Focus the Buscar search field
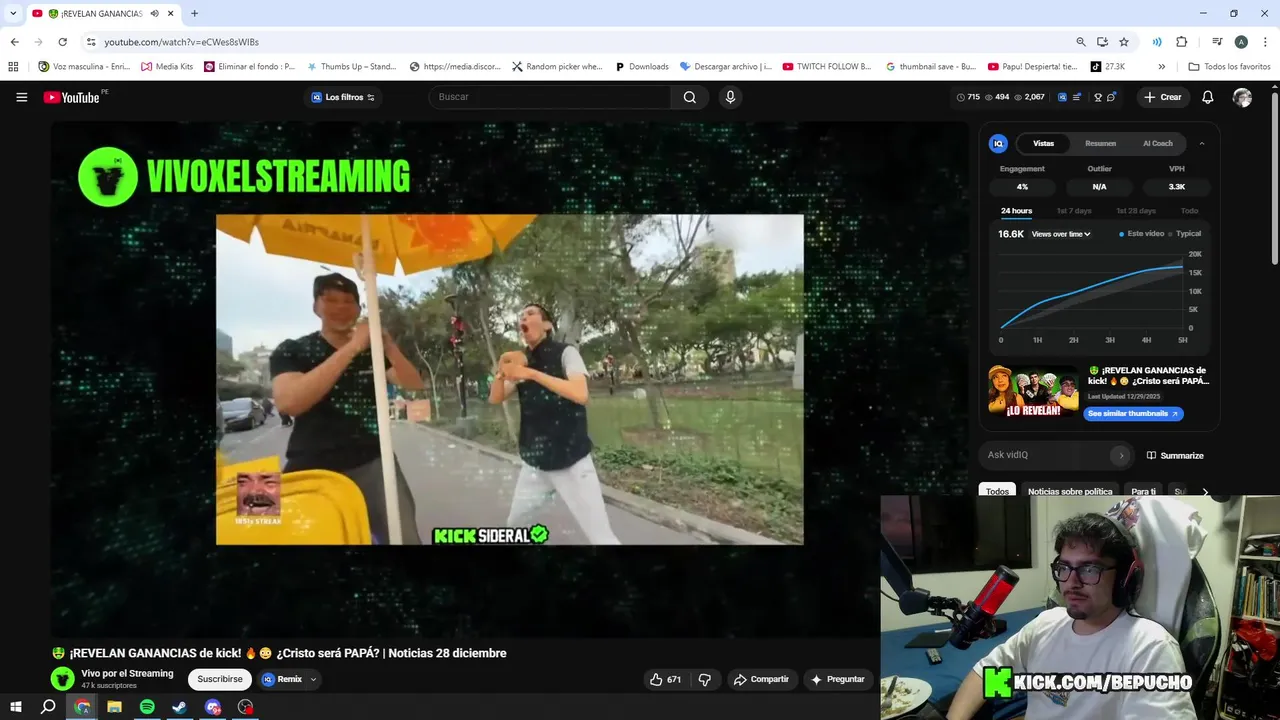Viewport: 1280px width, 720px height. (x=550, y=97)
